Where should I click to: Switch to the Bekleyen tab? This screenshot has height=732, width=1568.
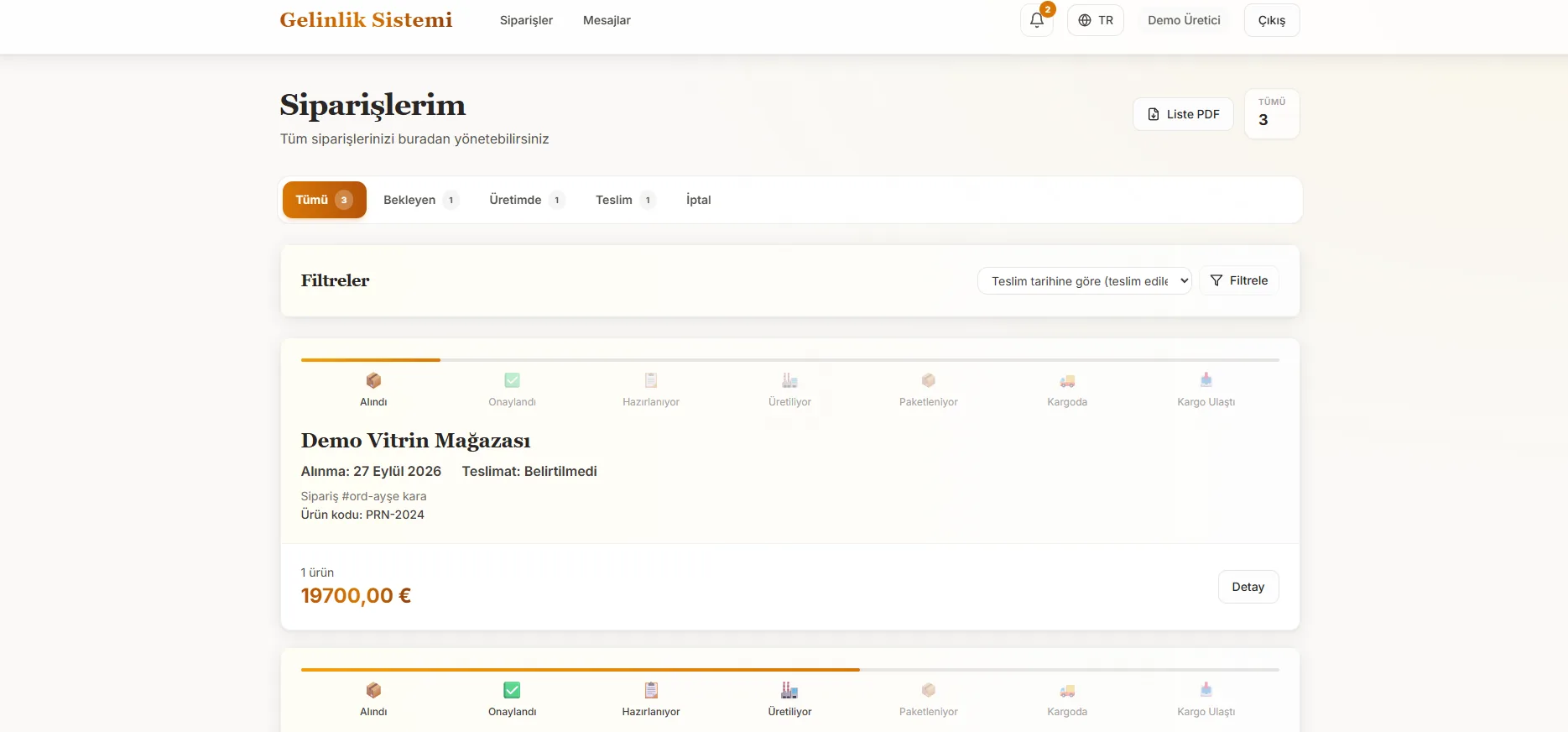click(x=421, y=200)
